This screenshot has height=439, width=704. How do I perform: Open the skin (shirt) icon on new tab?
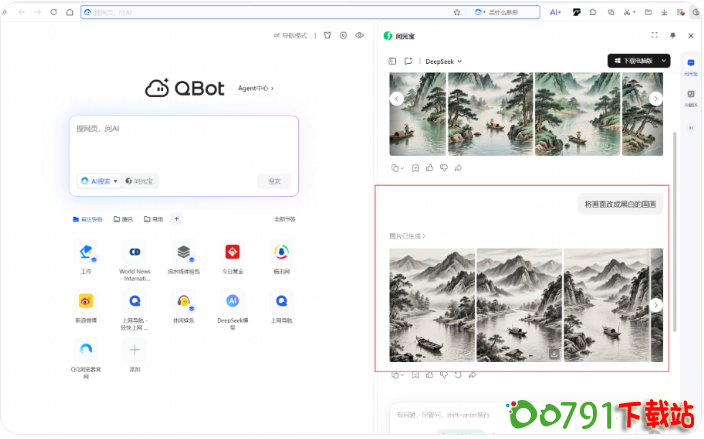point(328,35)
